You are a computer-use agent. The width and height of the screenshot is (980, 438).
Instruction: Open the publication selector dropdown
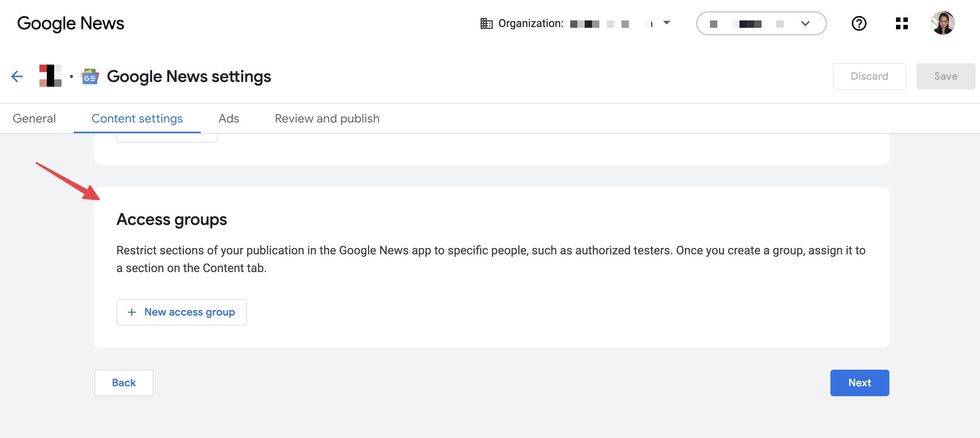[761, 24]
